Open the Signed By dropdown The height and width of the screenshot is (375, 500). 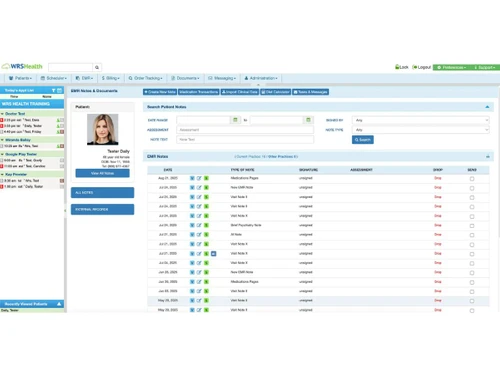coord(421,120)
